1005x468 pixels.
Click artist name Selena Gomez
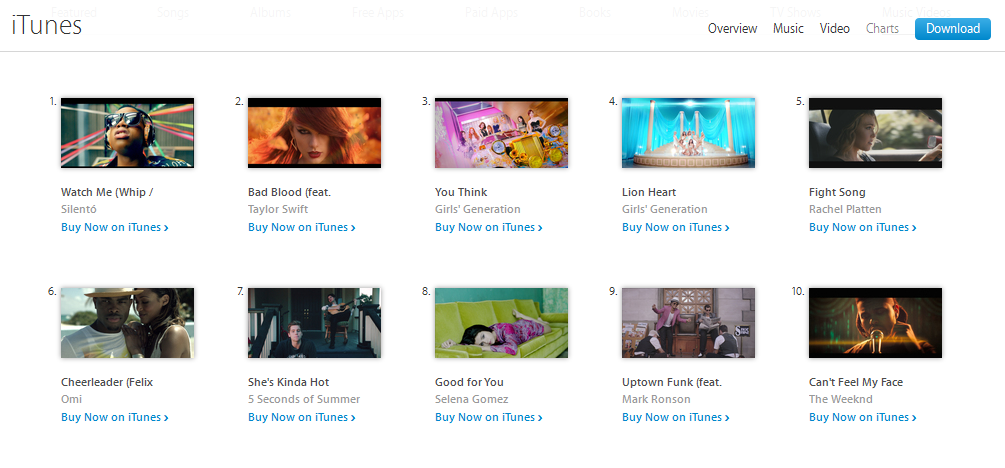471,399
